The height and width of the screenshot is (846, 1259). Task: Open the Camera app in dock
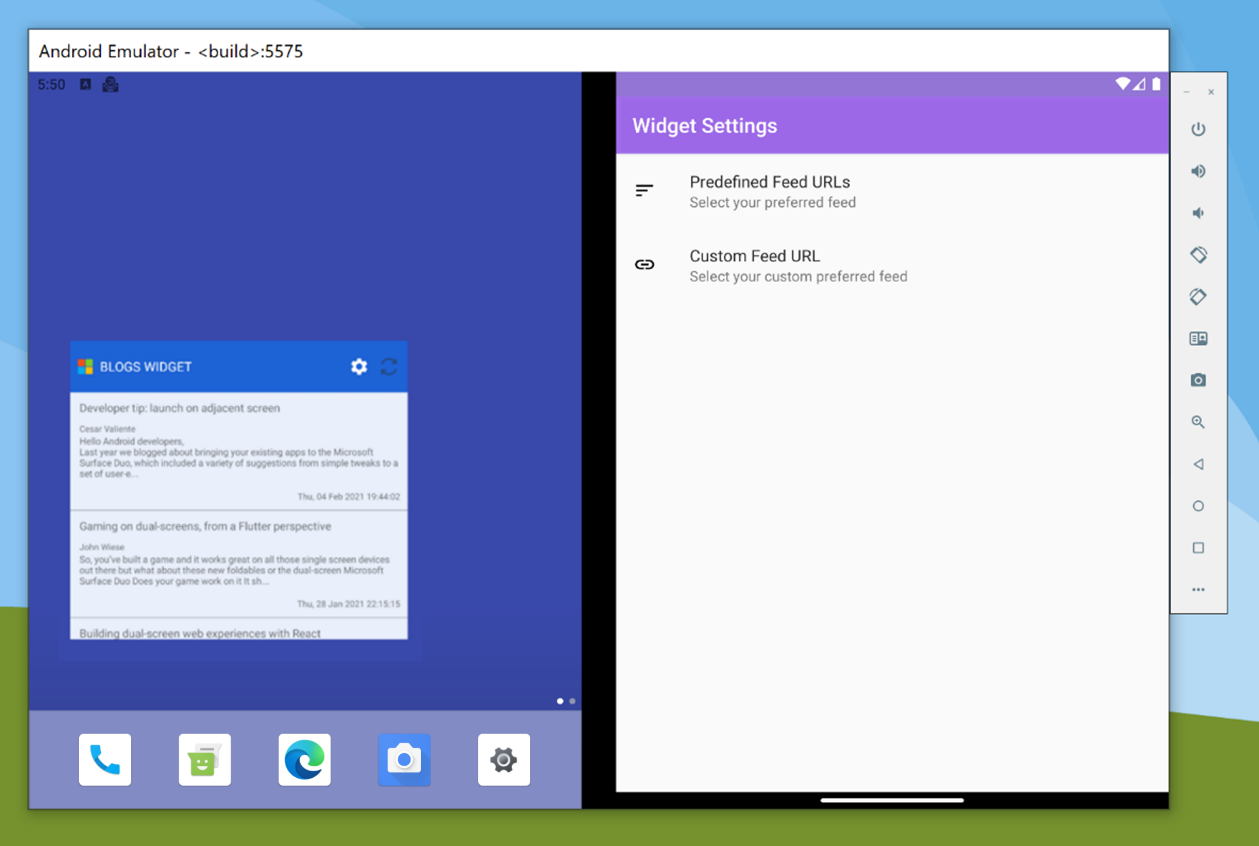pos(404,760)
